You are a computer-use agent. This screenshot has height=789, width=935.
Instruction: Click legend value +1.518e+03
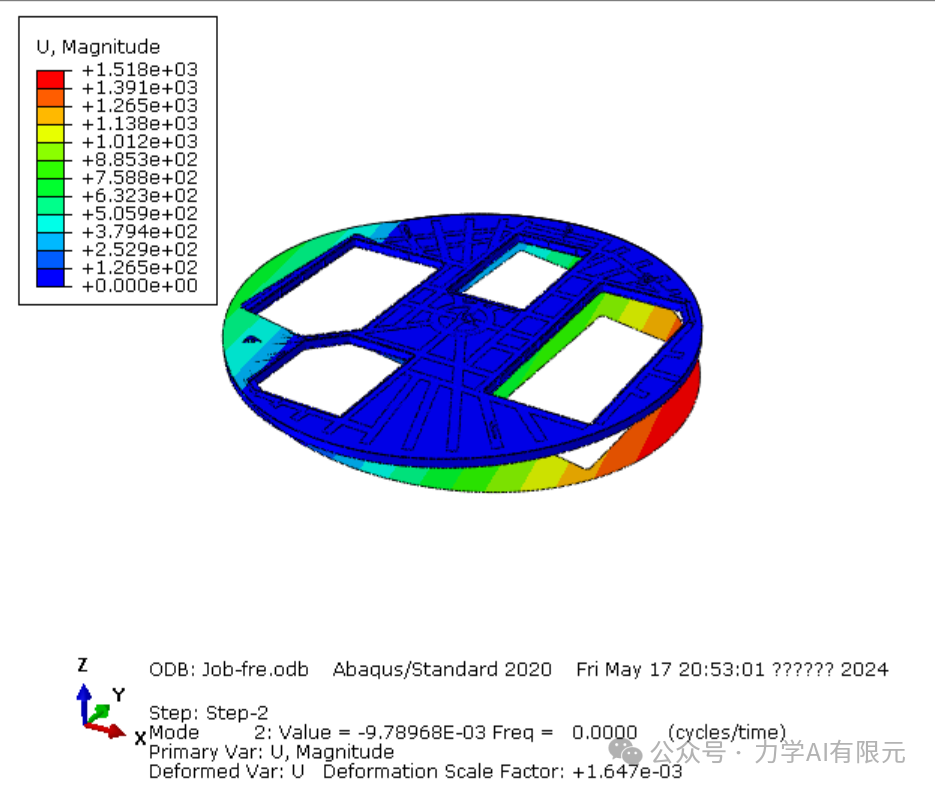140,70
